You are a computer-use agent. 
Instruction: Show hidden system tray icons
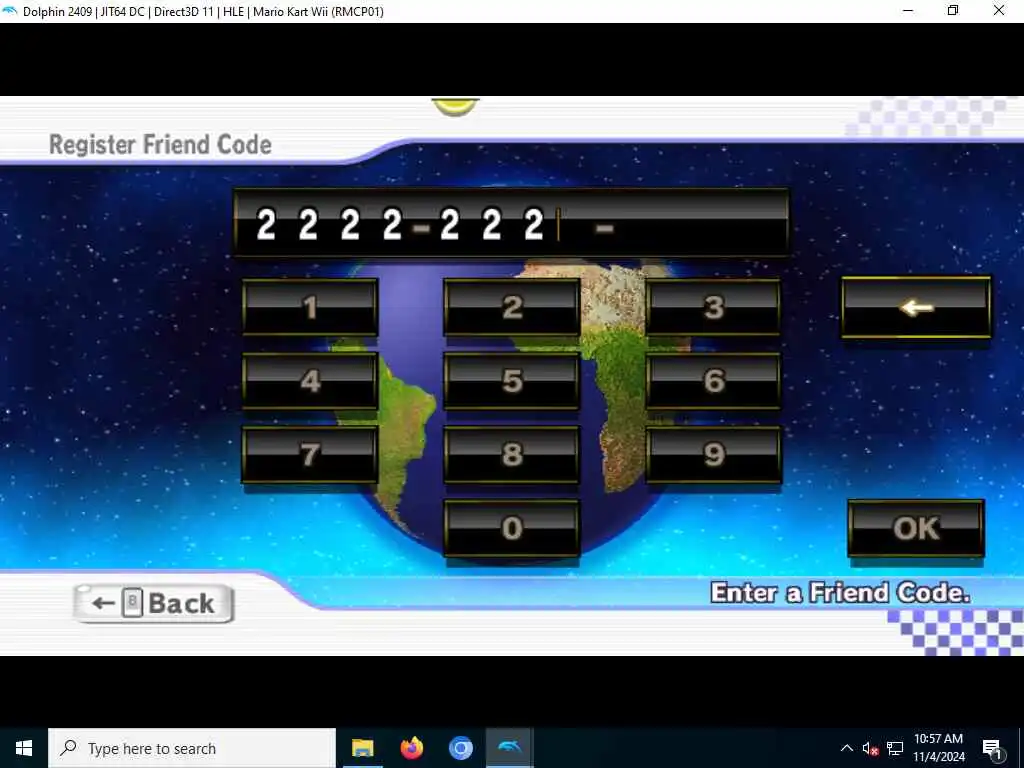click(x=846, y=748)
